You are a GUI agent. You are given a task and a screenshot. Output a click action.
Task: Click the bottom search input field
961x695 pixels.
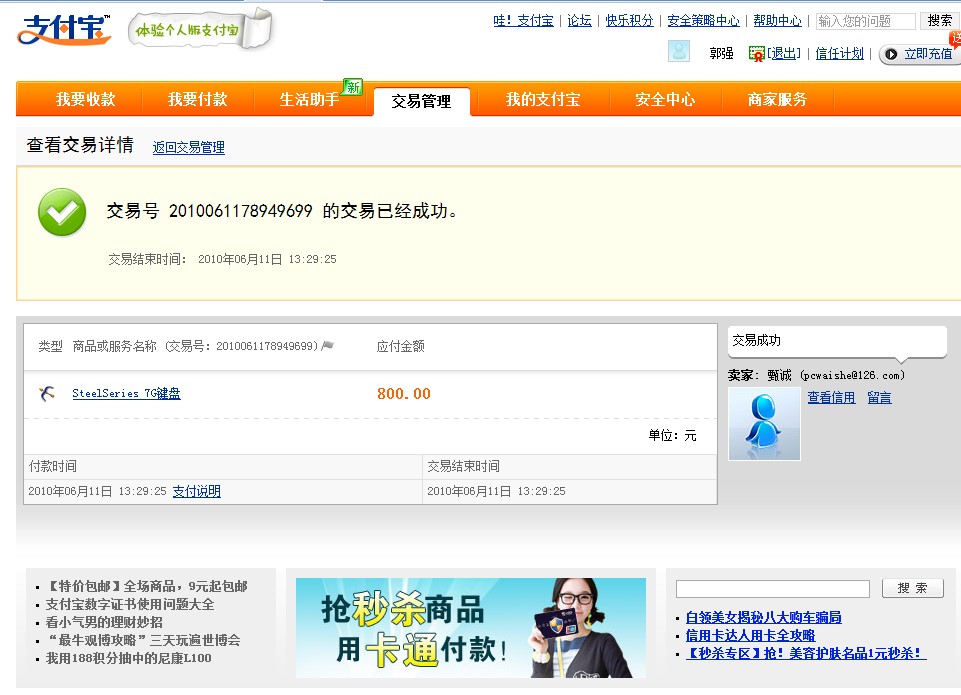pos(772,589)
